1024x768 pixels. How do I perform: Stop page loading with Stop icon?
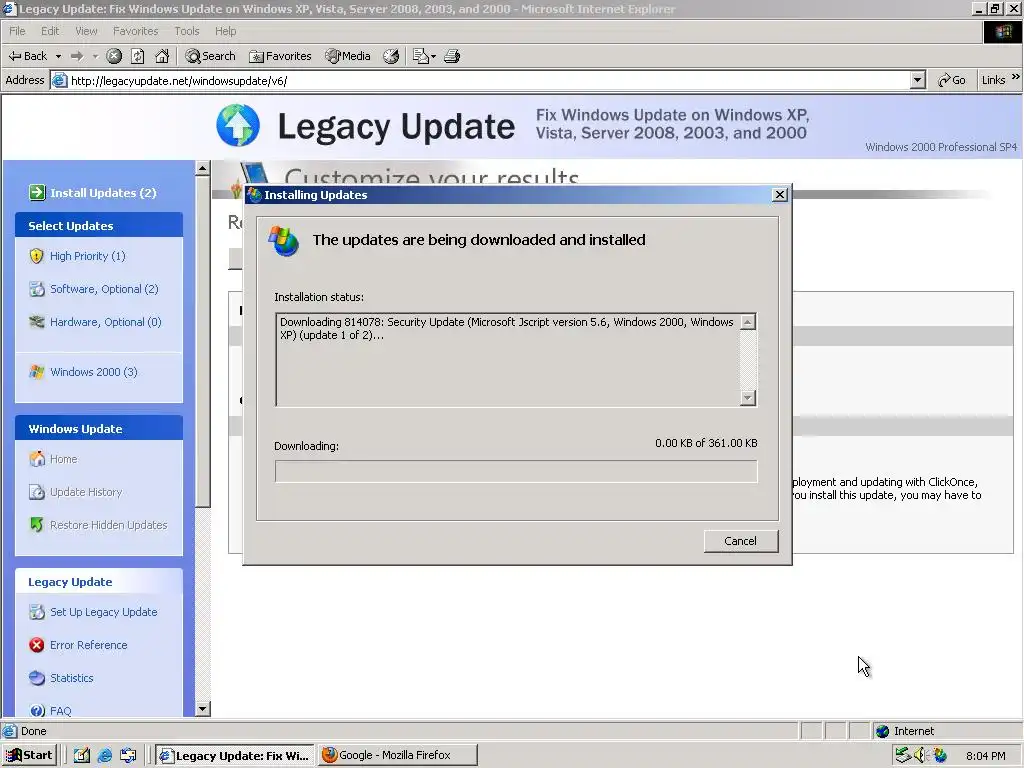[x=114, y=56]
